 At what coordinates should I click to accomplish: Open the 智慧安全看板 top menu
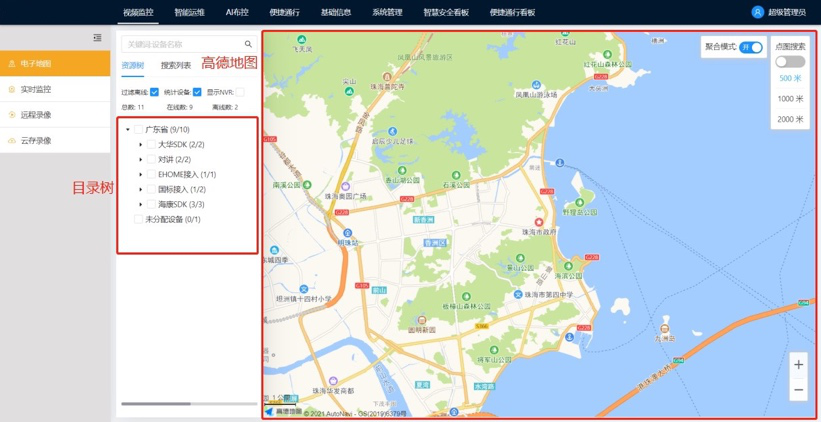point(446,13)
